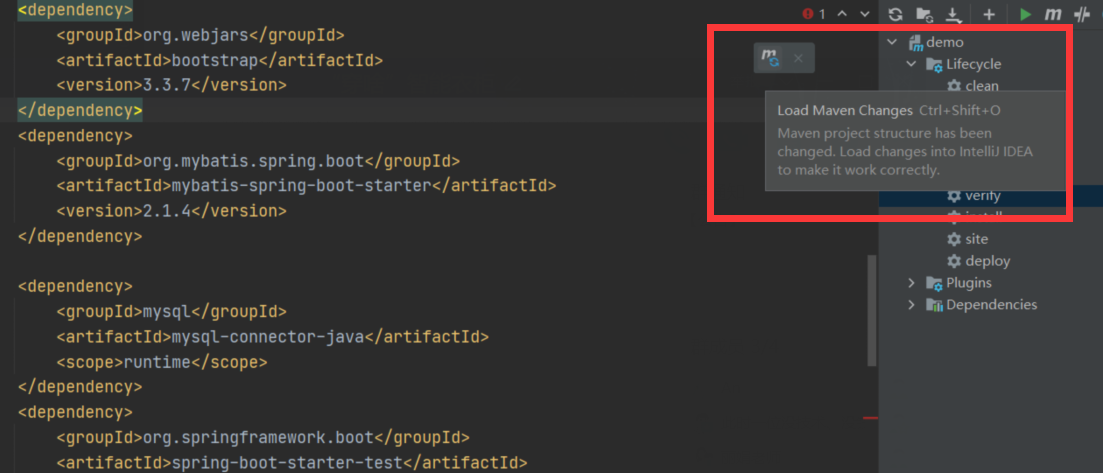Click the bootstrap artifactId text
The image size is (1103, 473).
click(215, 60)
